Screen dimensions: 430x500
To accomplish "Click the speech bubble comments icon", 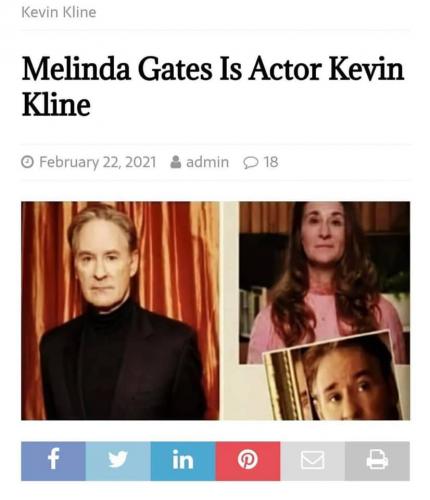I will point(251,163).
